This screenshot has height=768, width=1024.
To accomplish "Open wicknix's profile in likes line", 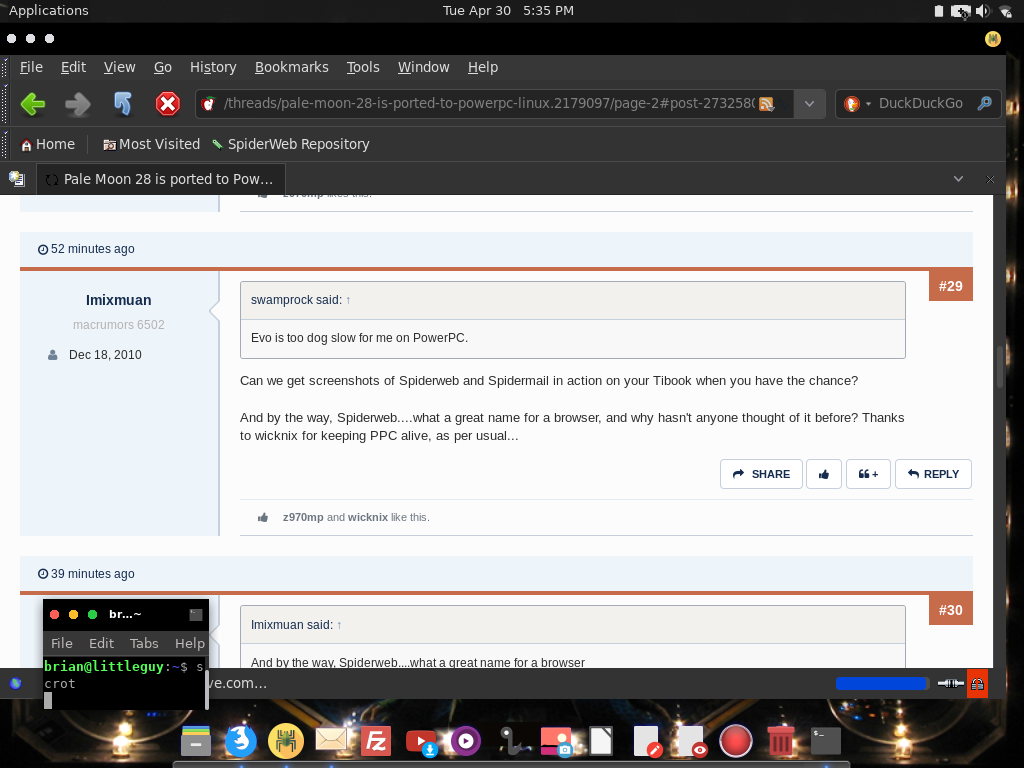I will (368, 517).
